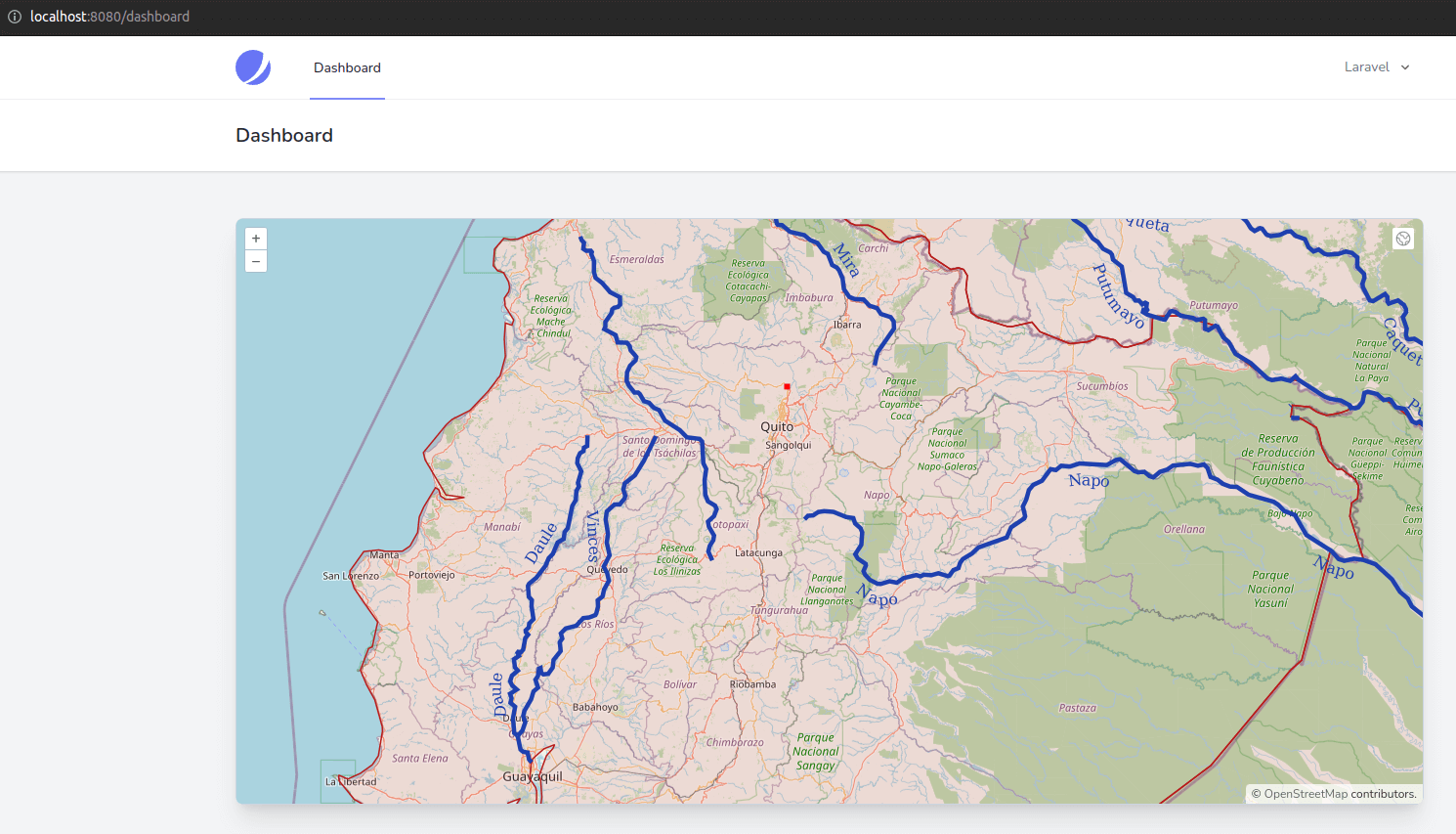The image size is (1456, 834).
Task: Click the Manta label on map
Action: pos(384,554)
